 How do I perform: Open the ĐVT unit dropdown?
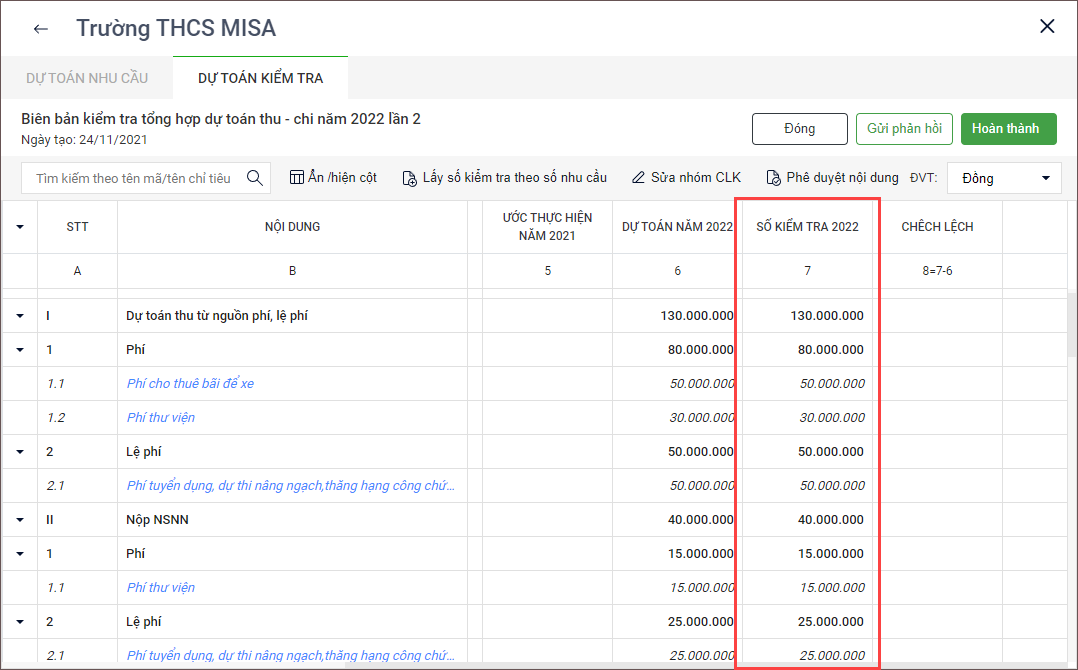[x=1003, y=178]
